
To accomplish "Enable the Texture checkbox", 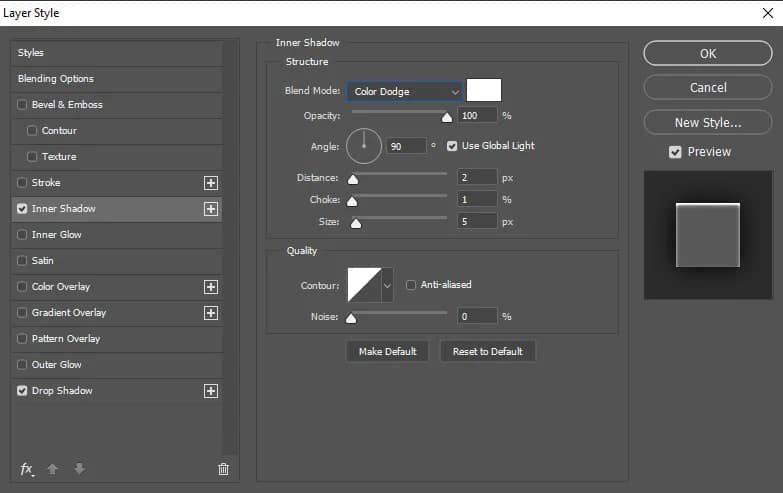I will 32,156.
